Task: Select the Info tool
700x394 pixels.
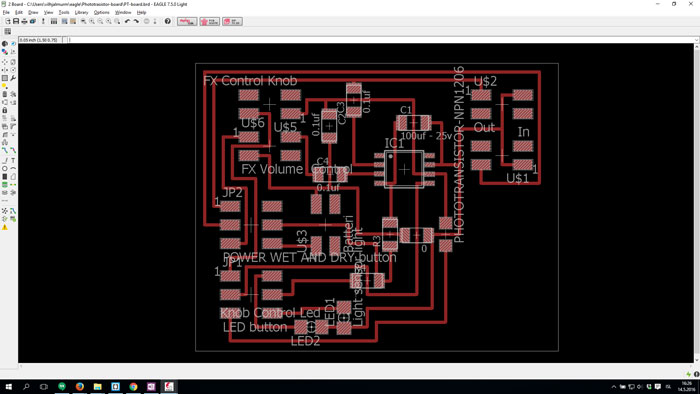Action: [x=5, y=44]
